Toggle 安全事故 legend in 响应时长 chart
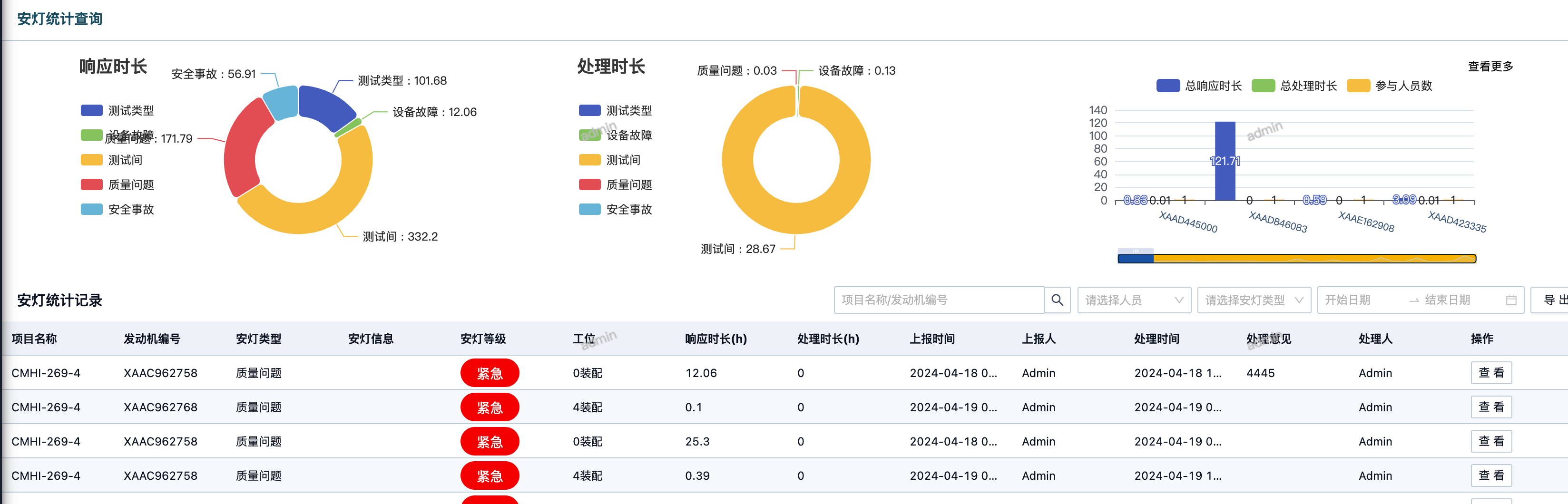 pyautogui.click(x=118, y=209)
